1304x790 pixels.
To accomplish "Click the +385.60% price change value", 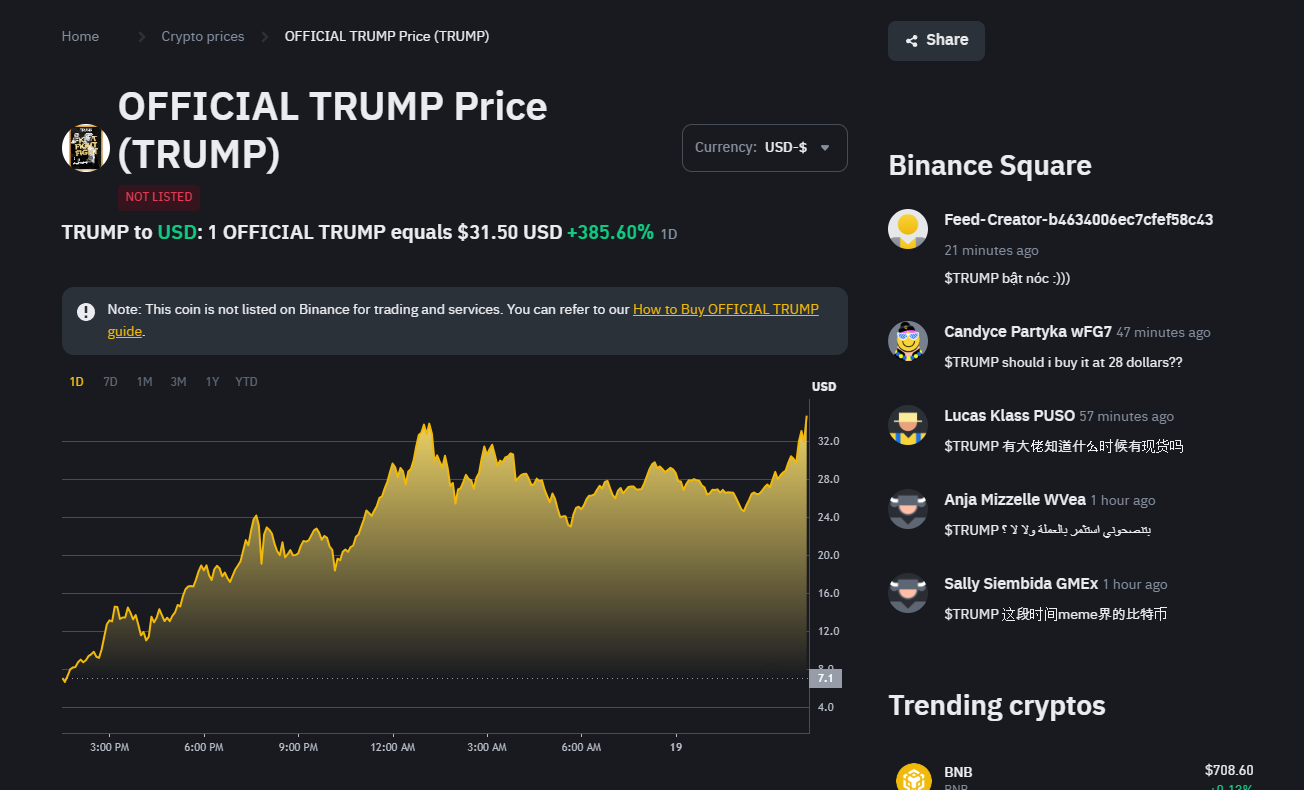I will [610, 233].
